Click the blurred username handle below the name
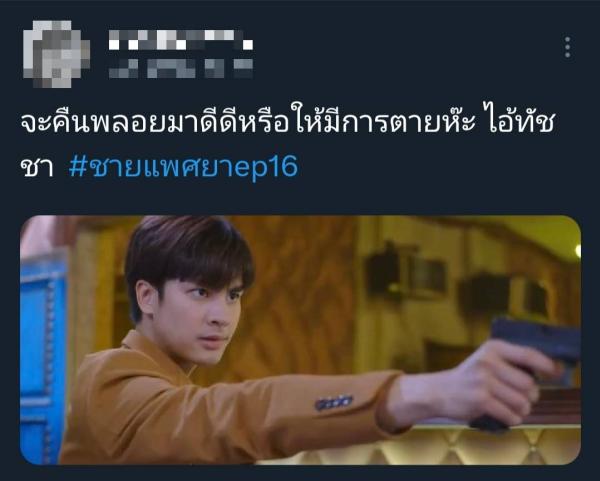Viewport: 600px width, 481px height. click(x=181, y=68)
